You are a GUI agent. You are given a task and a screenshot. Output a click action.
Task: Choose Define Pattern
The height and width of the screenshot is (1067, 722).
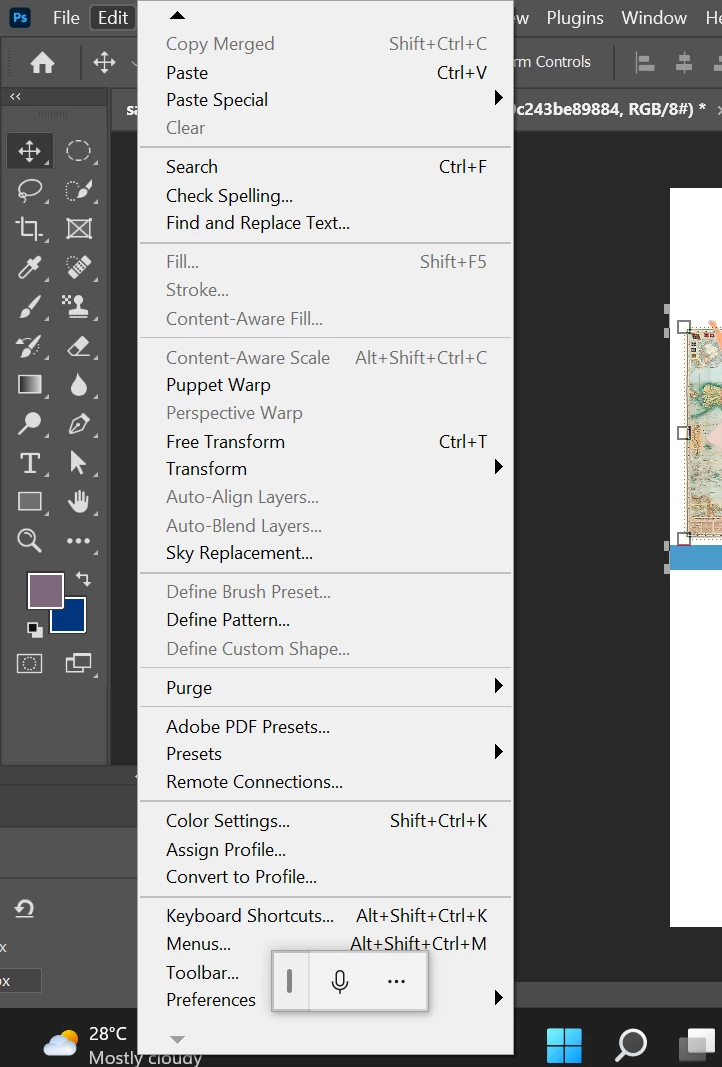tap(326, 620)
